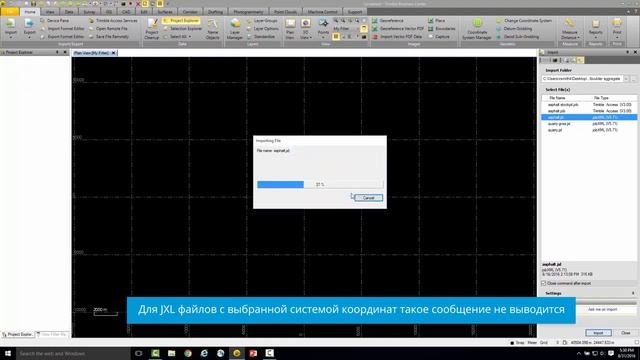Open the yellow File menu
Screen dimensions: 640x360
[x=10, y=12]
